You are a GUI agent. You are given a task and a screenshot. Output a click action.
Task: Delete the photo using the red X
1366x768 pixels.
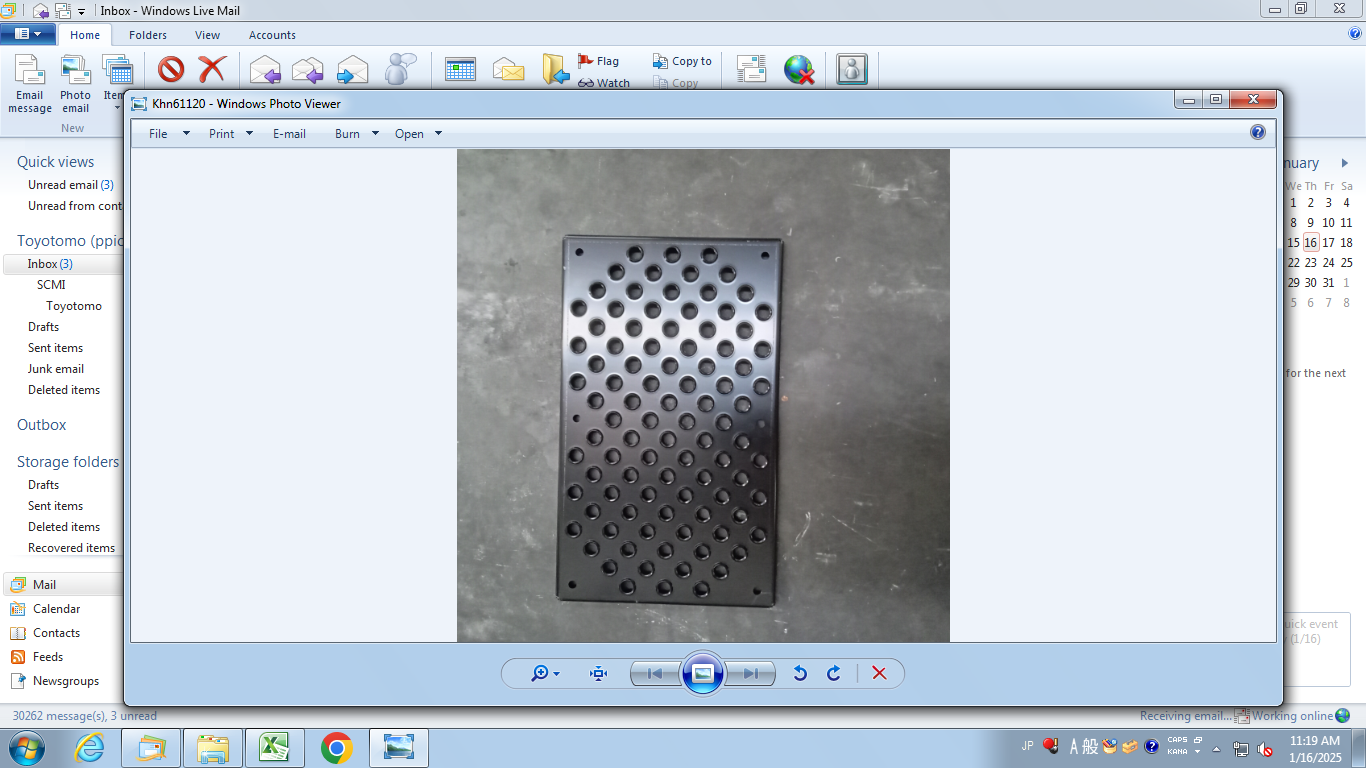[x=879, y=673]
